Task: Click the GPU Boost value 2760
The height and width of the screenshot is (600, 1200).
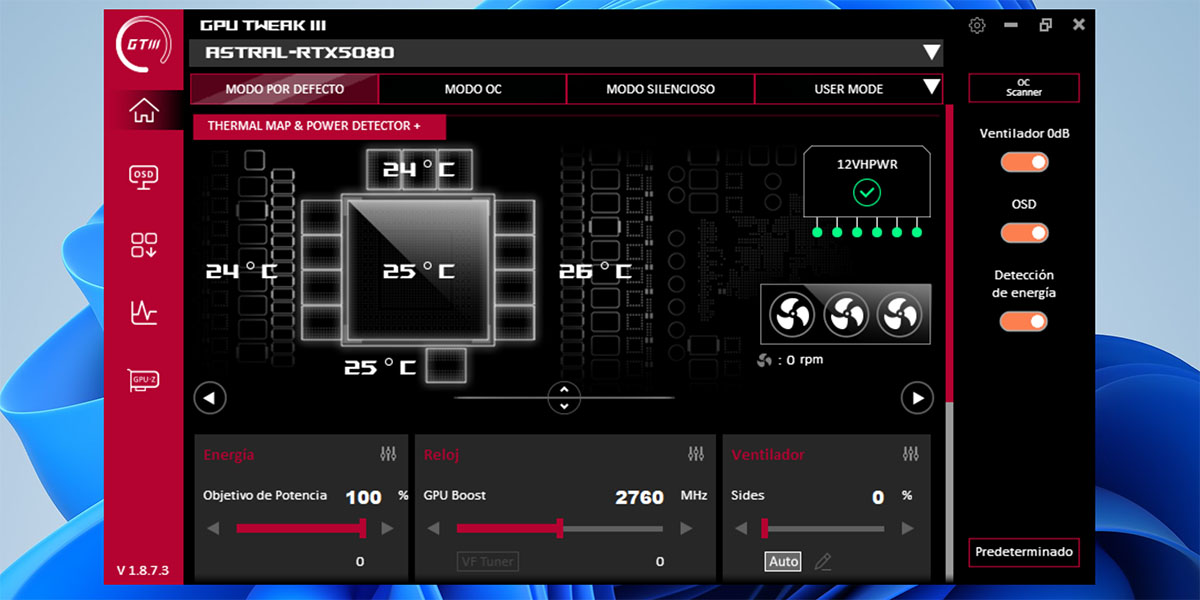Action: (639, 497)
